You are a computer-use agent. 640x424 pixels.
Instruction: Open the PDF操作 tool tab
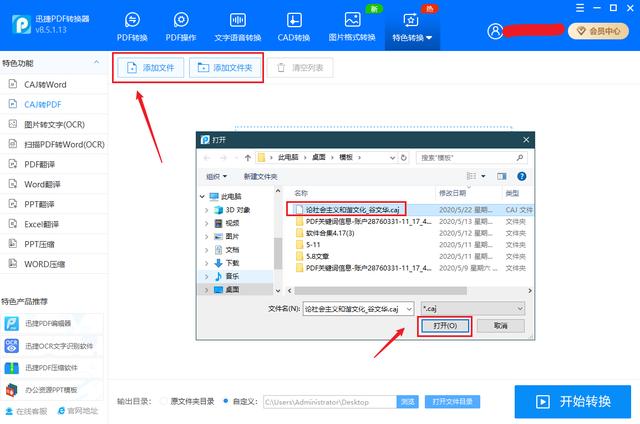coord(181,27)
